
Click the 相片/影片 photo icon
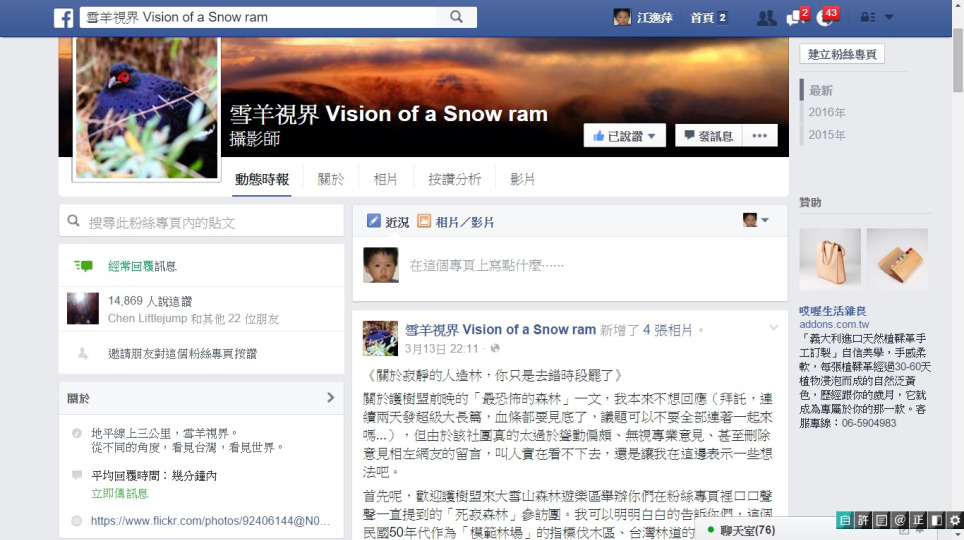(424, 221)
